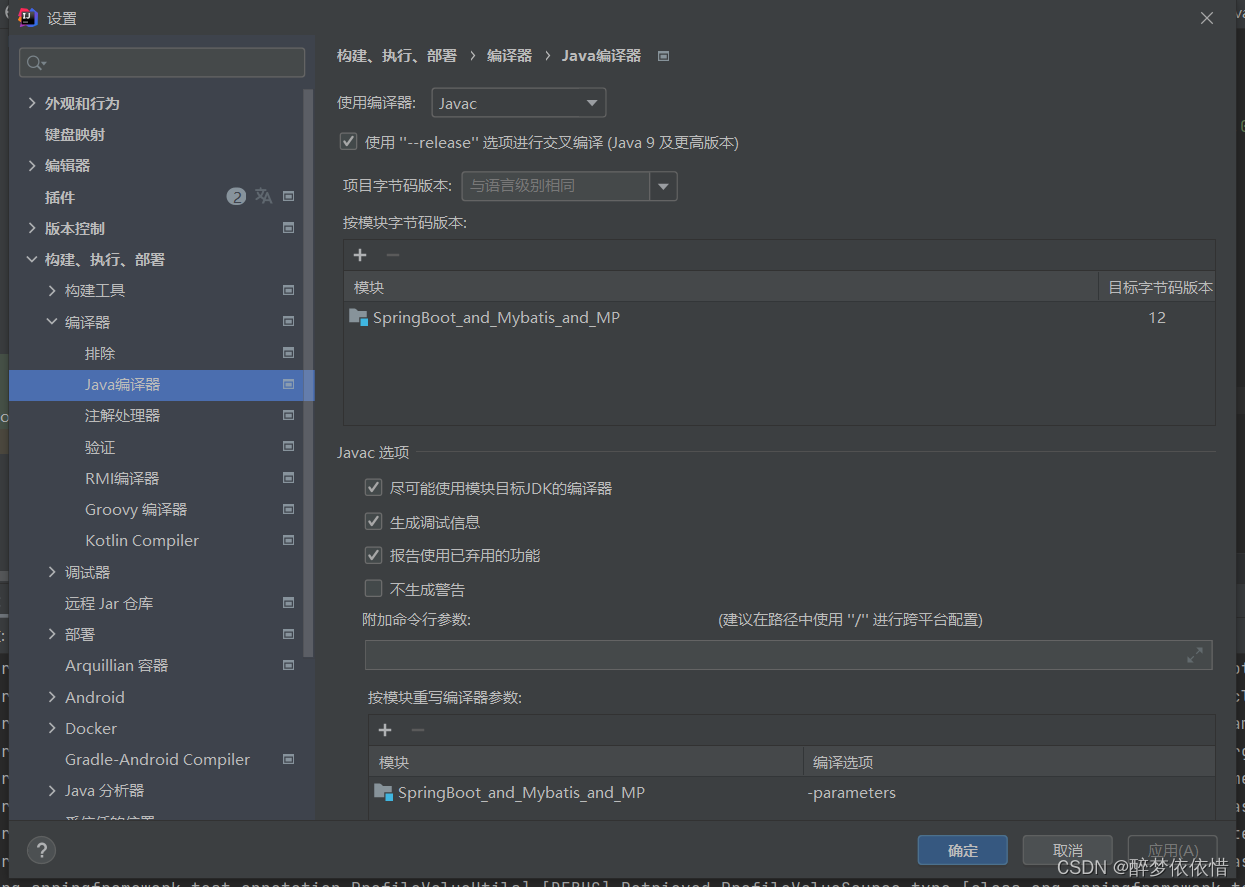Click the minus icon above the module table

point(392,255)
